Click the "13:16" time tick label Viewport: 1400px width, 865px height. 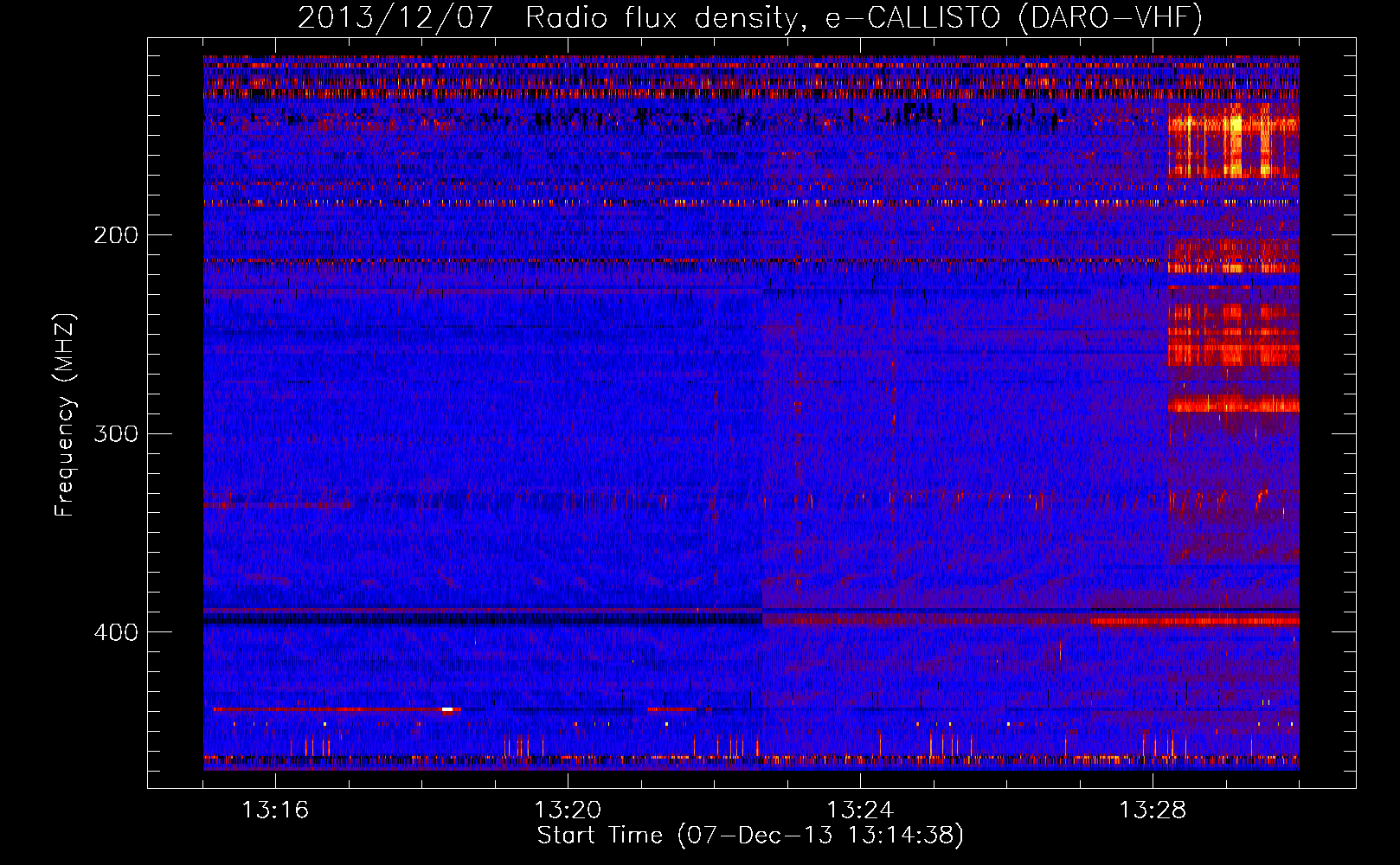[x=275, y=811]
